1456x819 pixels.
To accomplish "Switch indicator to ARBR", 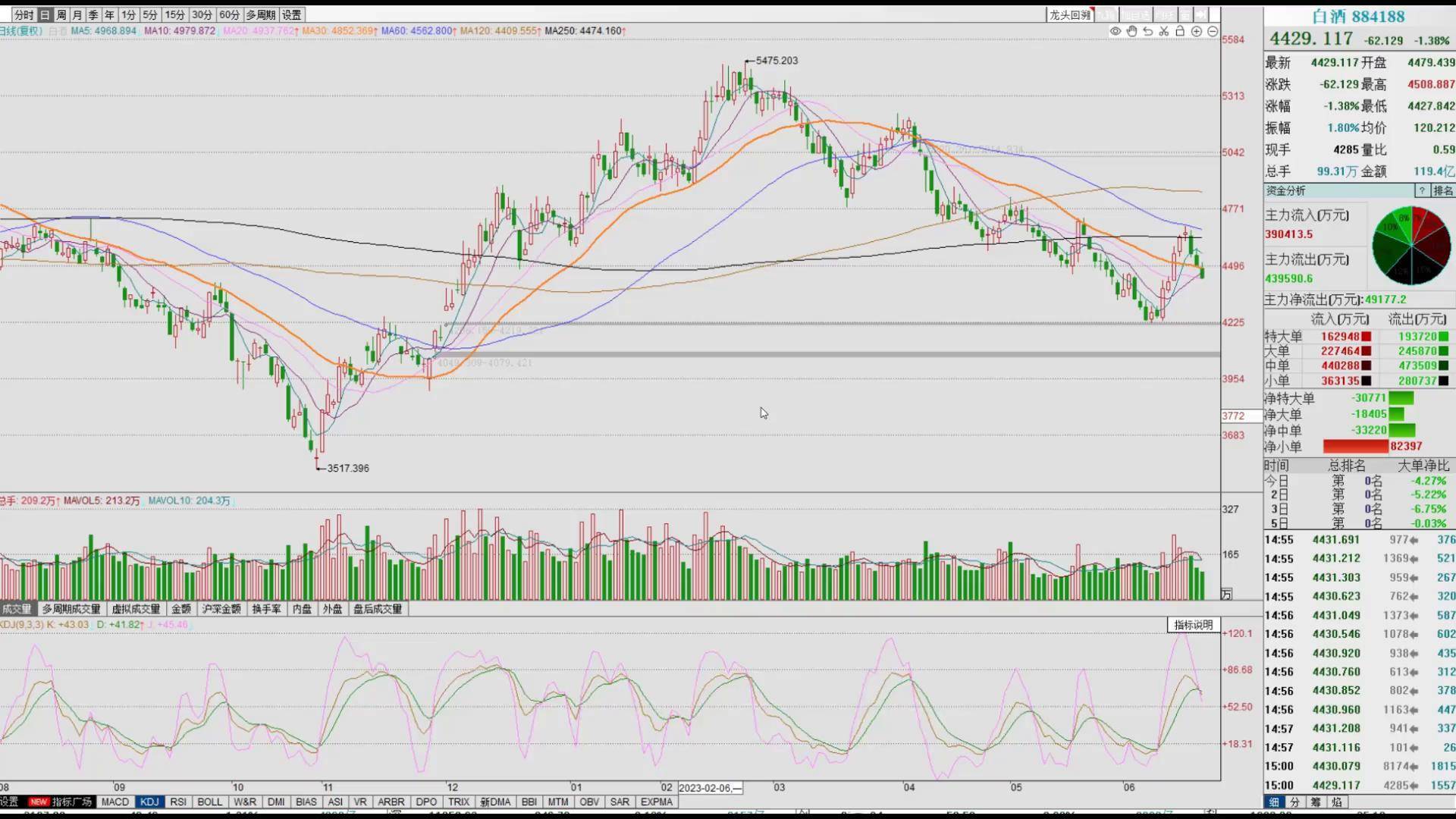I will (391, 802).
